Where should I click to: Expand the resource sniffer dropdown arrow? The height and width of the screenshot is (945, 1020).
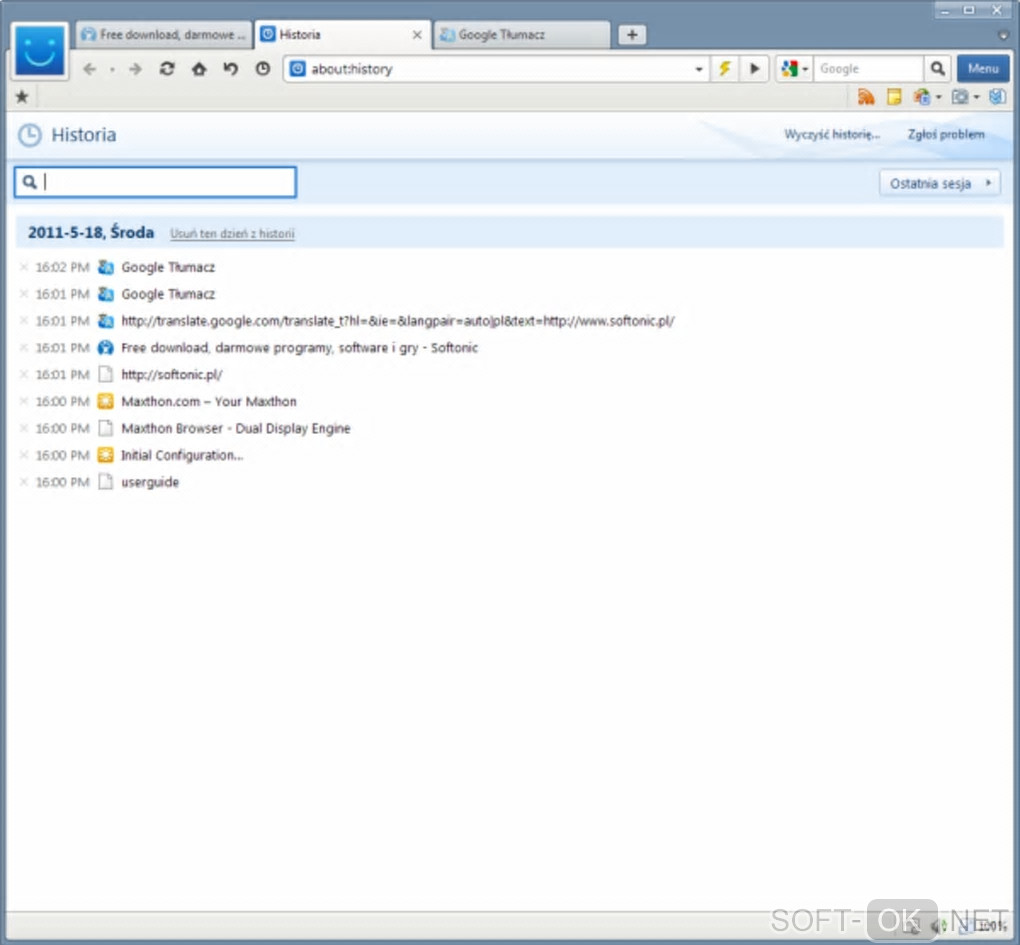click(938, 98)
